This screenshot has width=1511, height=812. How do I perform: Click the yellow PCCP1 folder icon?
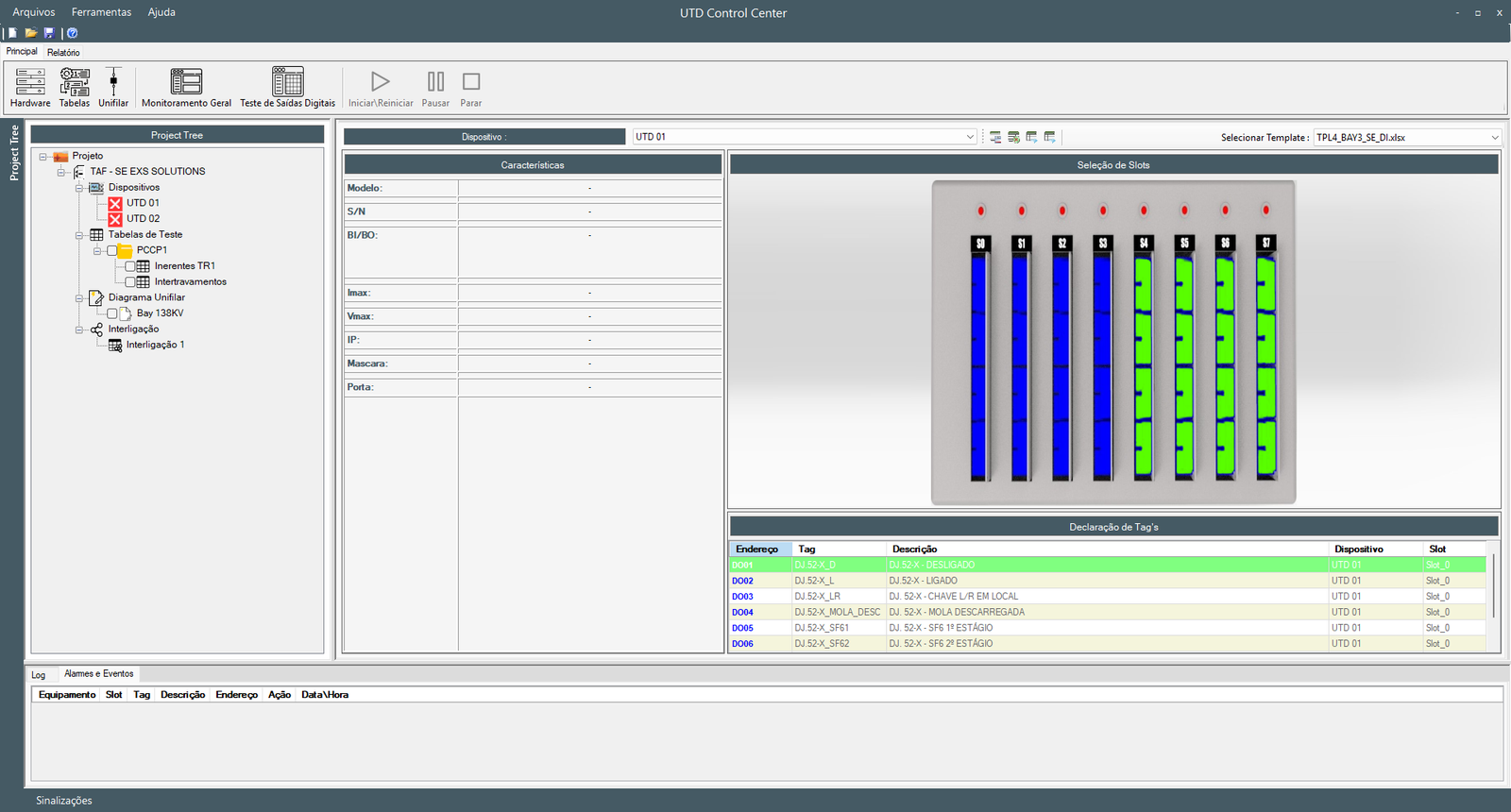point(125,250)
